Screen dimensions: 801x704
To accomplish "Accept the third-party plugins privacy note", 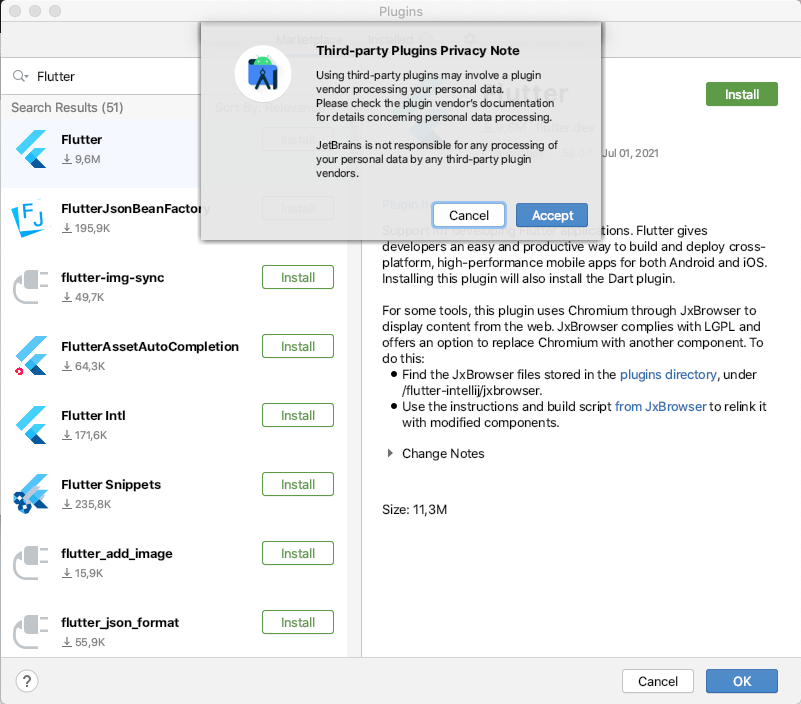I will point(552,215).
